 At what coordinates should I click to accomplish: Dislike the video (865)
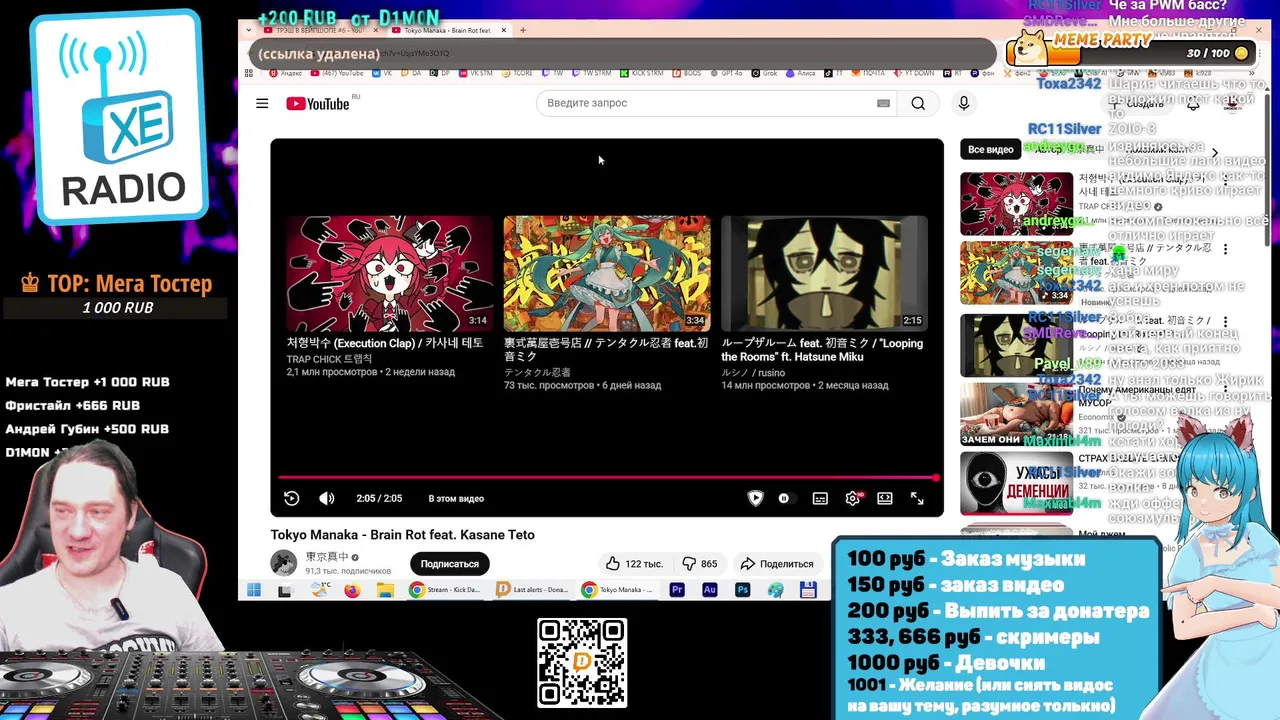(x=699, y=564)
